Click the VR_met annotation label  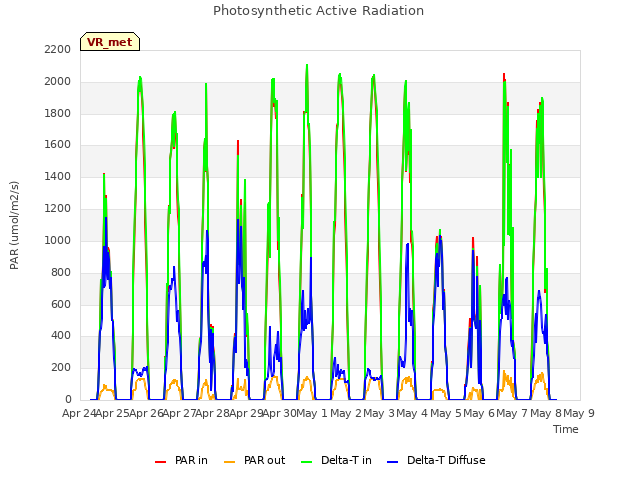tap(110, 42)
